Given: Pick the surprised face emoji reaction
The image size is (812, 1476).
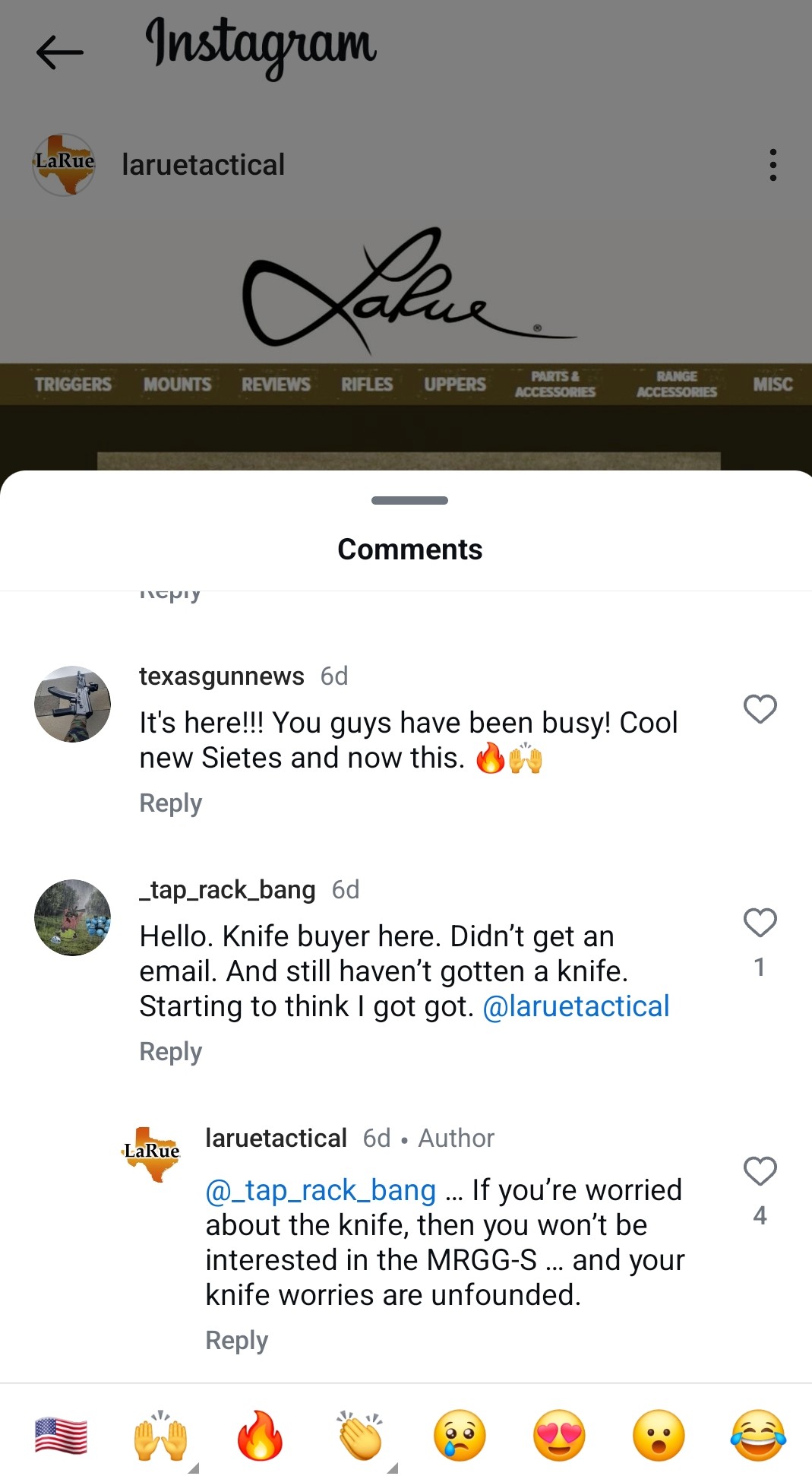Looking at the screenshot, I should pyautogui.click(x=659, y=1436).
